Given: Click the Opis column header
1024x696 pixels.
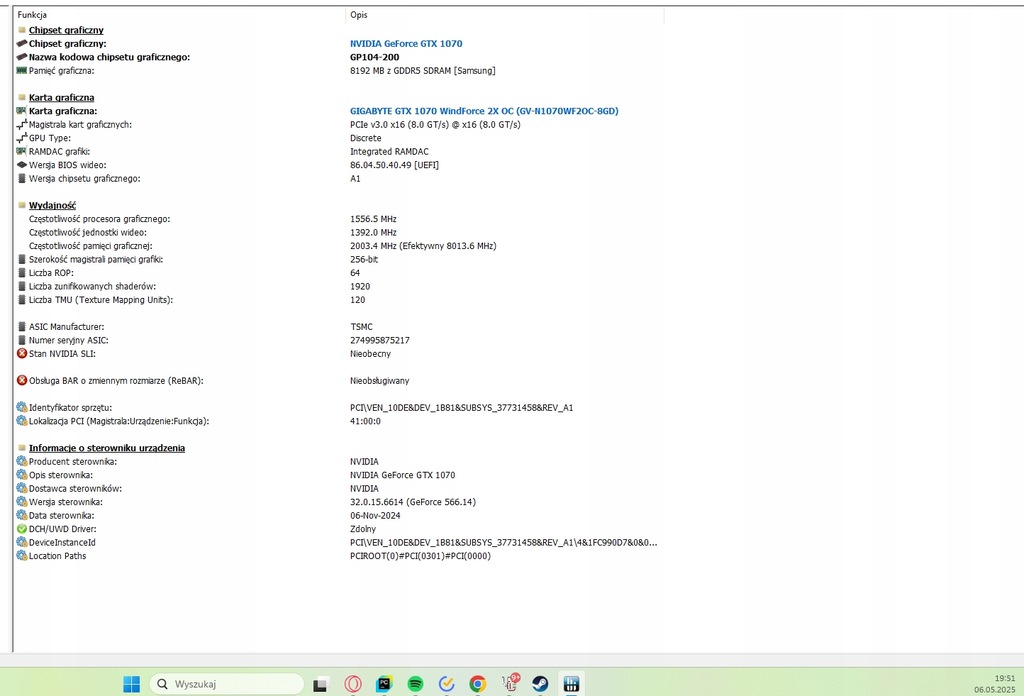Looking at the screenshot, I should (x=359, y=14).
